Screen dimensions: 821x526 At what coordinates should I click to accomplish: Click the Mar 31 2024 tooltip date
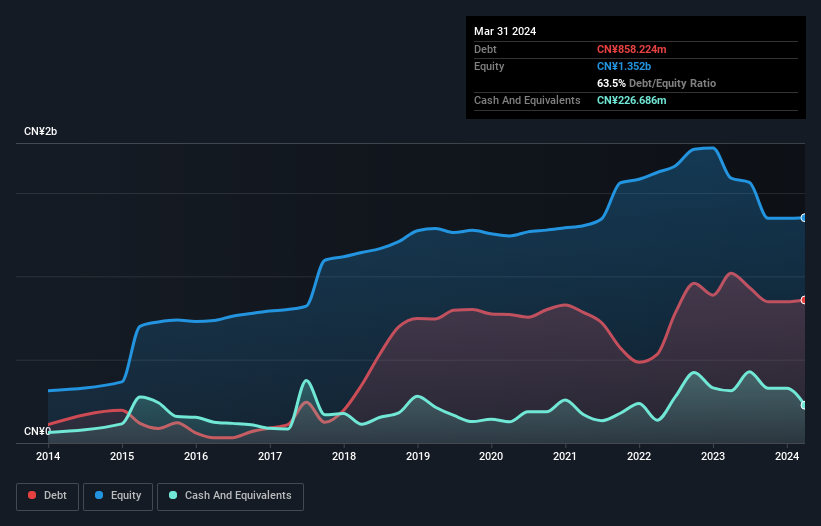(x=505, y=31)
